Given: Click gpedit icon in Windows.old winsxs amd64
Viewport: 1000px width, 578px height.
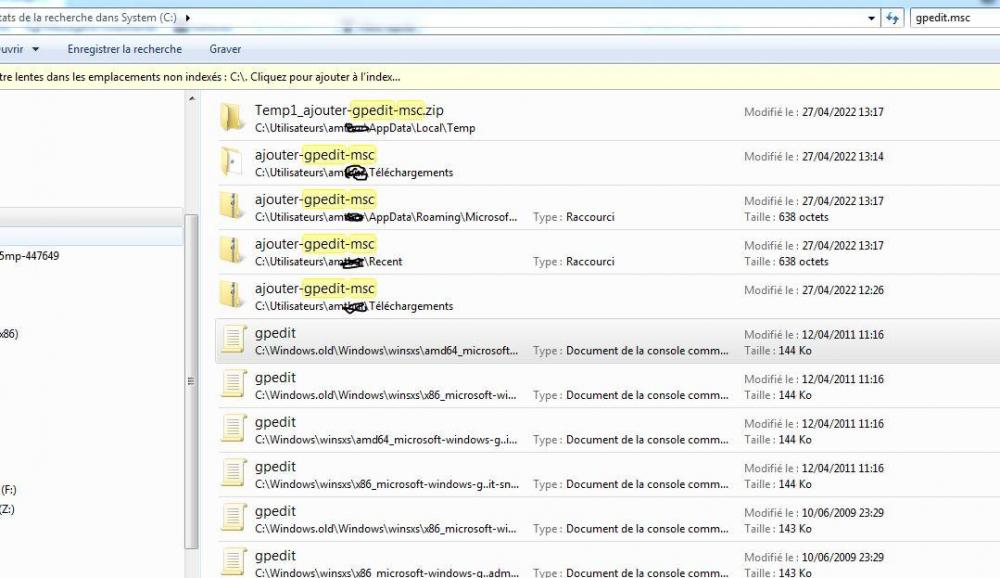Looking at the screenshot, I should coord(233,341).
